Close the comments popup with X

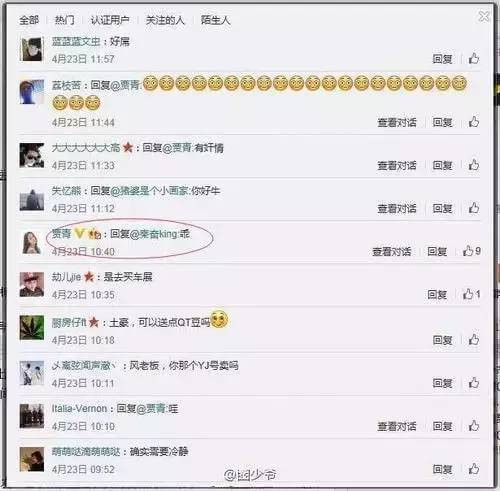coord(484,16)
